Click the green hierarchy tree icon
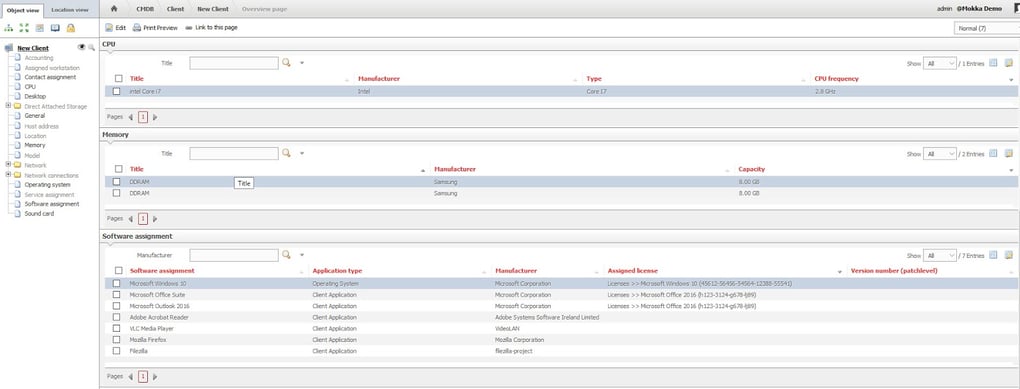This screenshot has height=389, width=1020. tap(8, 28)
